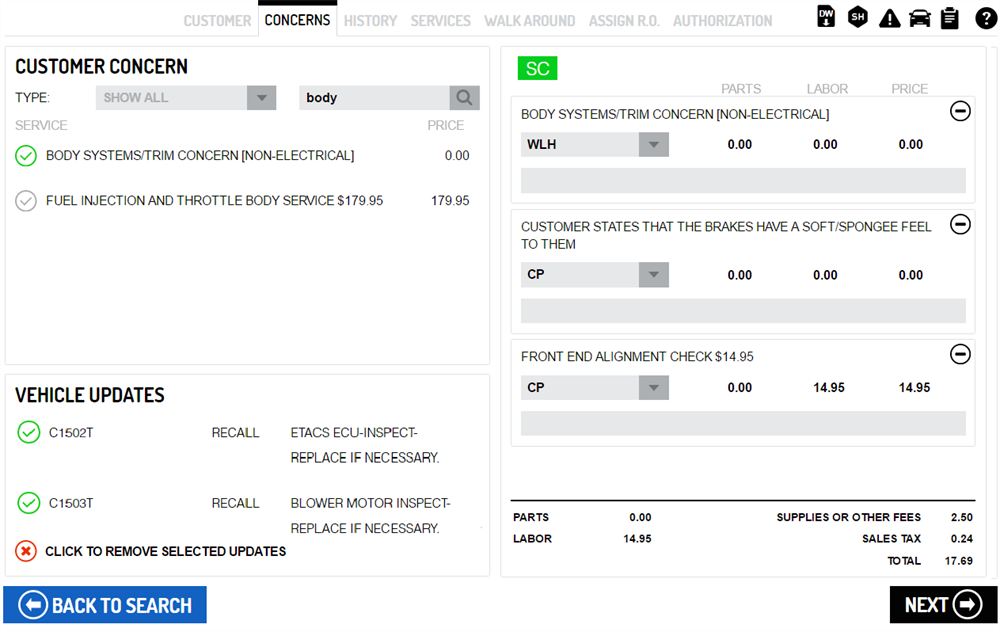This screenshot has width=1000, height=632.
Task: Open the WLH pay type dropdown
Action: 594,145
